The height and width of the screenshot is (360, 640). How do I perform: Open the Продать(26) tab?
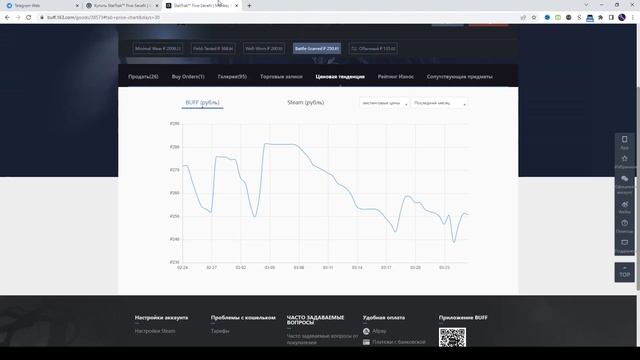[x=143, y=77]
